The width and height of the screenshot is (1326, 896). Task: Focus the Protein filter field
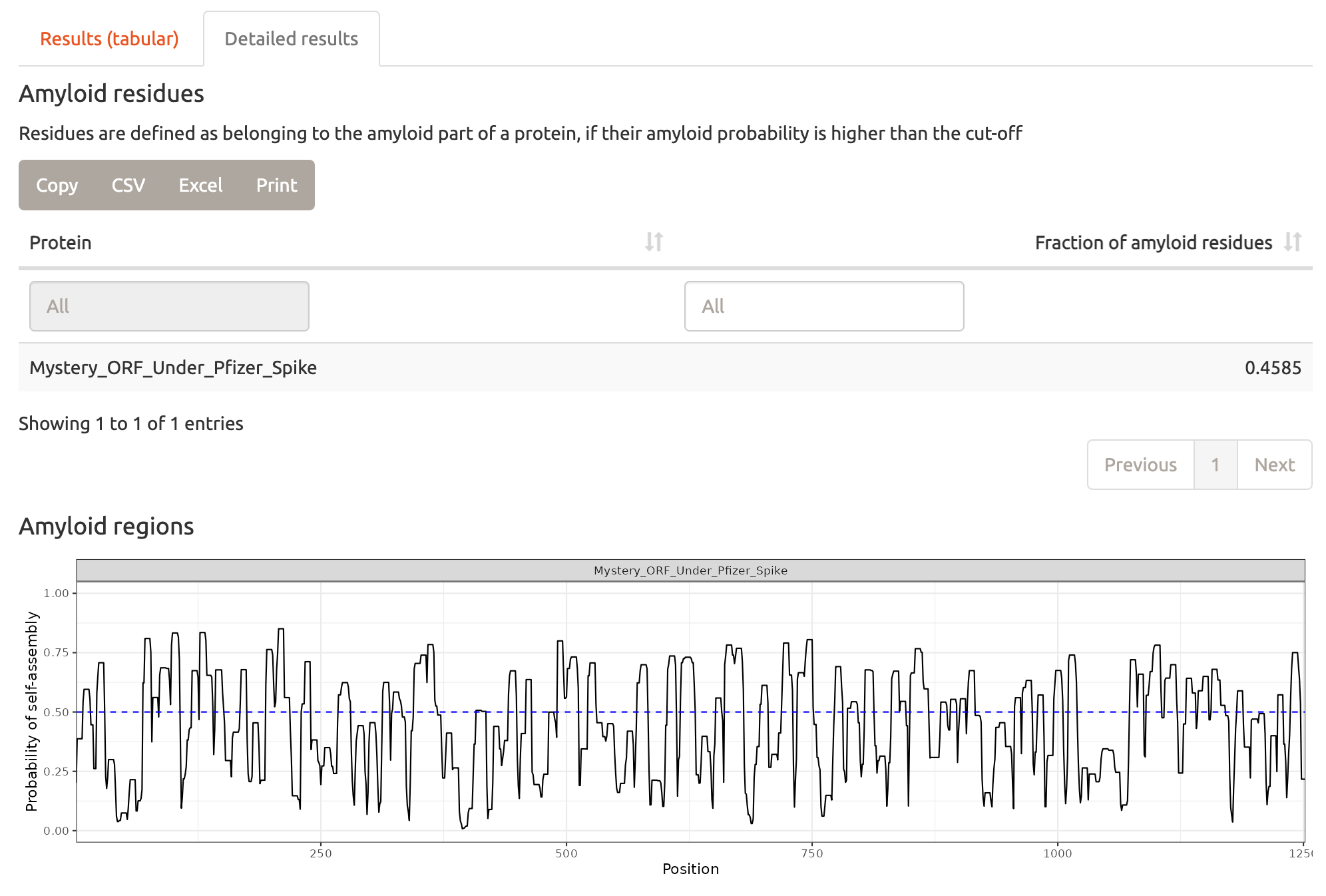[169, 306]
